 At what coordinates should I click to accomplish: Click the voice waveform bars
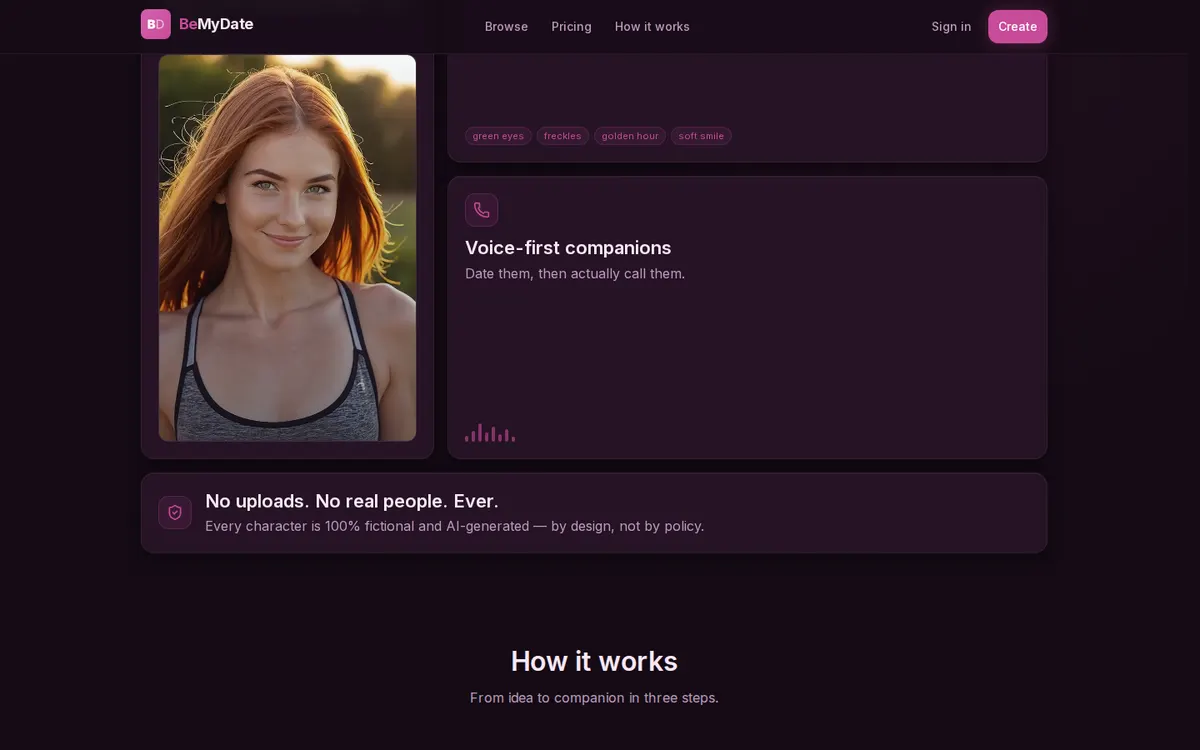tap(490, 433)
